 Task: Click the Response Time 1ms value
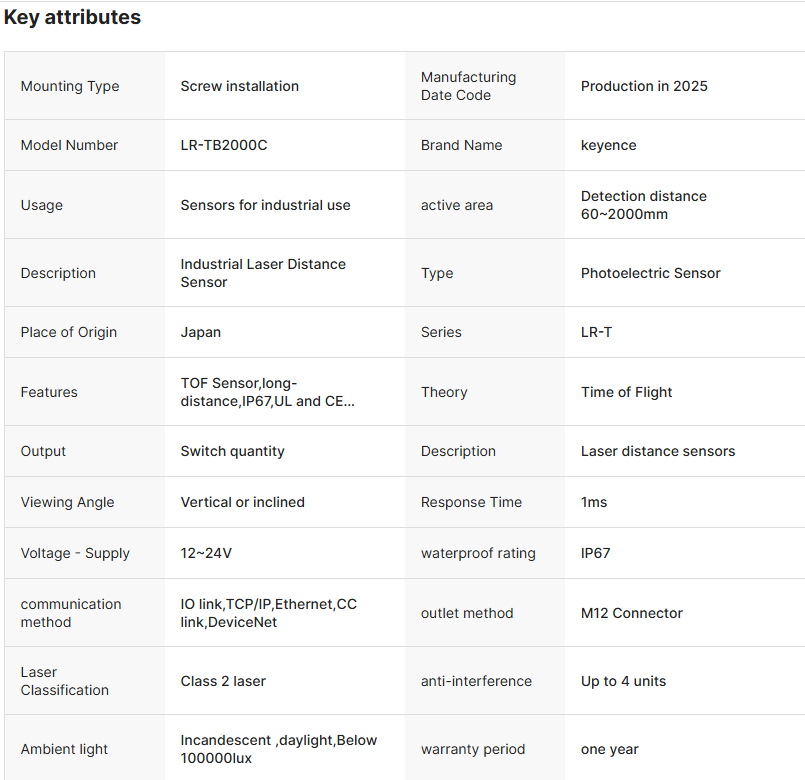[x=594, y=502]
